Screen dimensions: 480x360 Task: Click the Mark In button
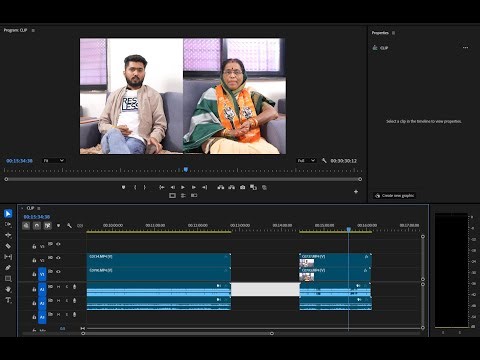[135, 187]
